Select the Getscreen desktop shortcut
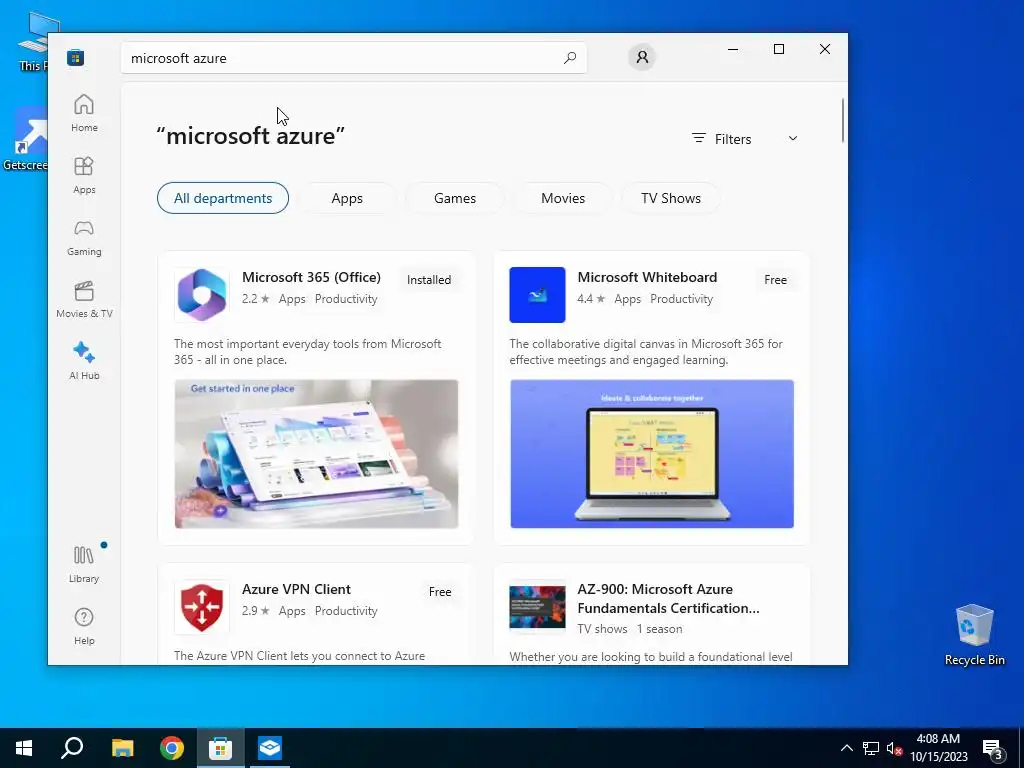This screenshot has height=768, width=1024. pos(25,139)
